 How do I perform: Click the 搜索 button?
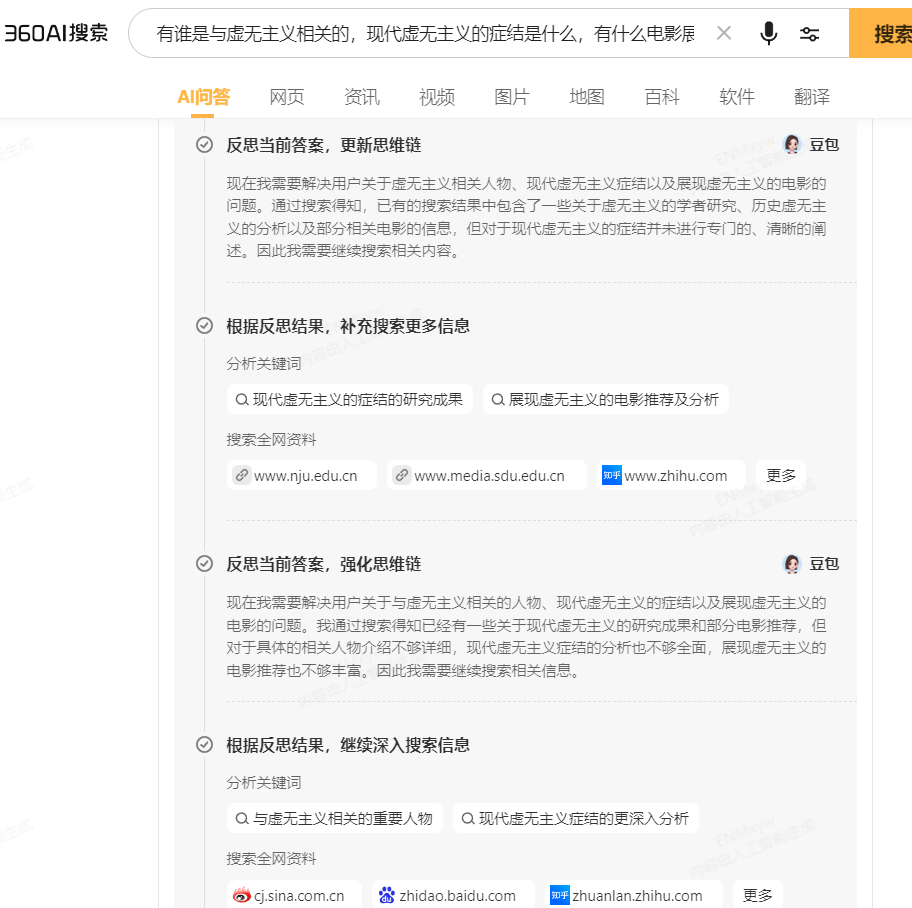coord(892,33)
